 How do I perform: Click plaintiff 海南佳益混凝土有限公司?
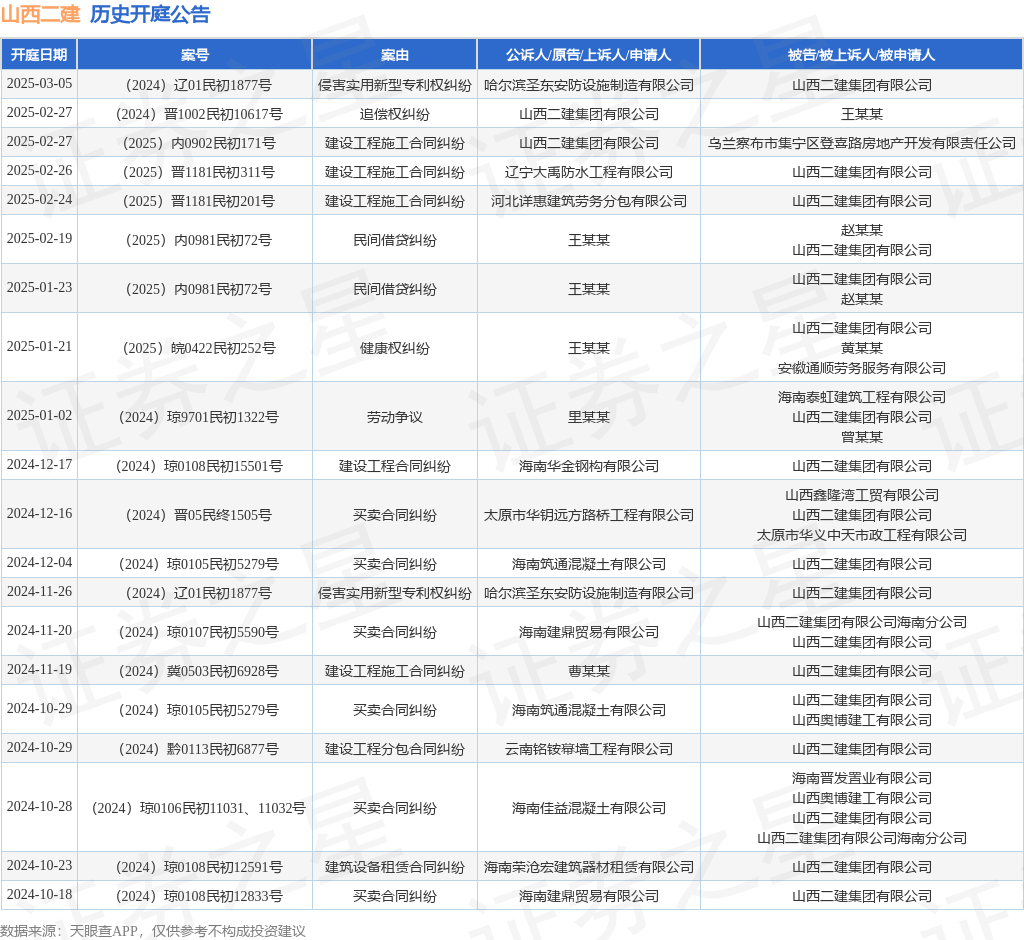tap(588, 808)
